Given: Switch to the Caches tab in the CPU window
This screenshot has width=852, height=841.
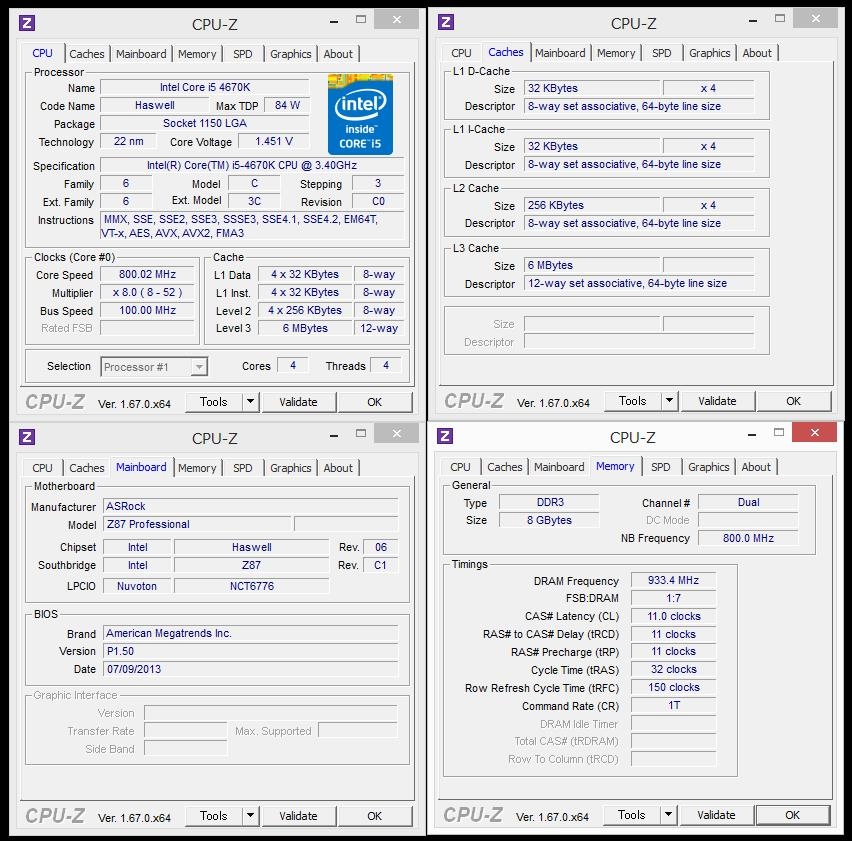Looking at the screenshot, I should pyautogui.click(x=86, y=54).
